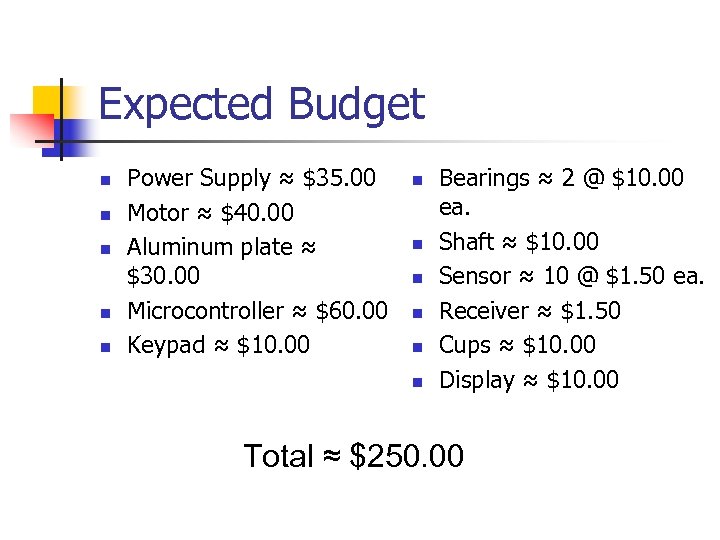Image resolution: width=720 pixels, height=540 pixels.
Task: Click the "Expected Budget" slide title
Action: pos(261,104)
